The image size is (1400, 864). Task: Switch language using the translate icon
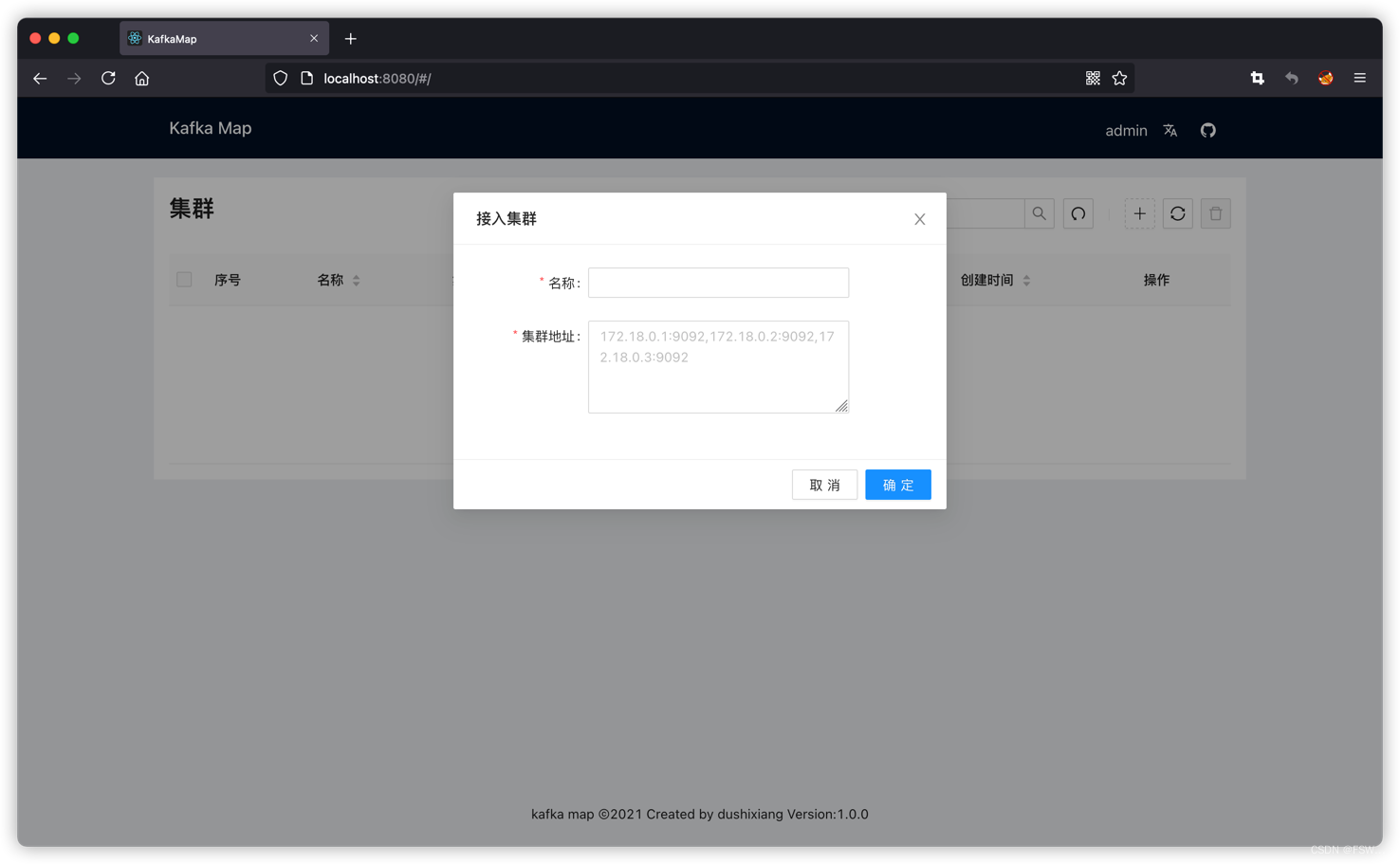pyautogui.click(x=1170, y=130)
